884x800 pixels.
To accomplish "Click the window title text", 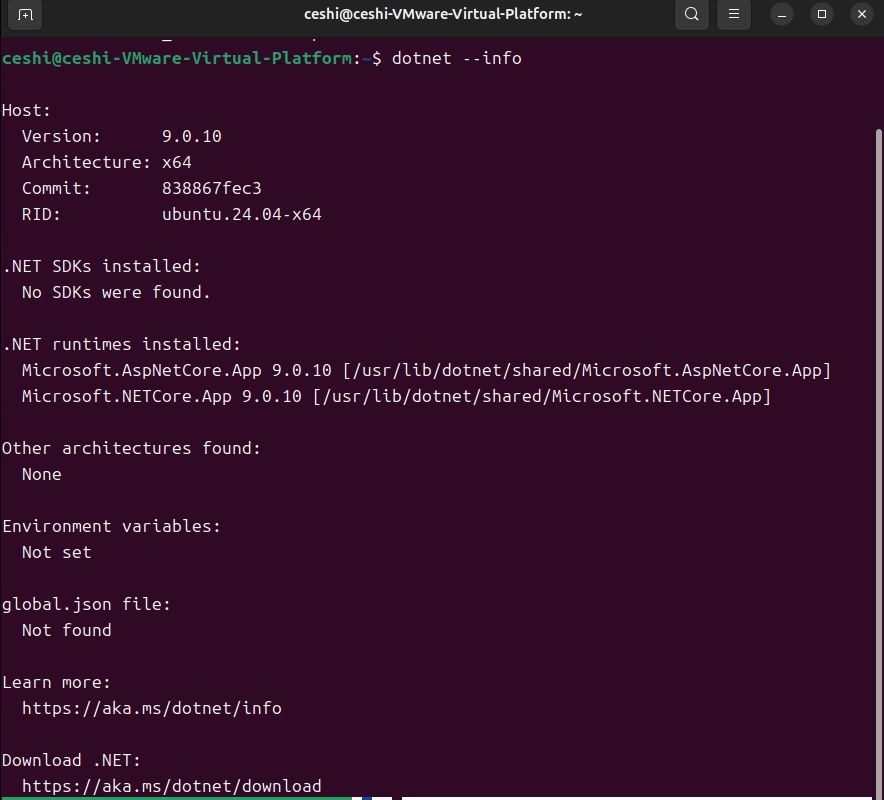I will [443, 14].
